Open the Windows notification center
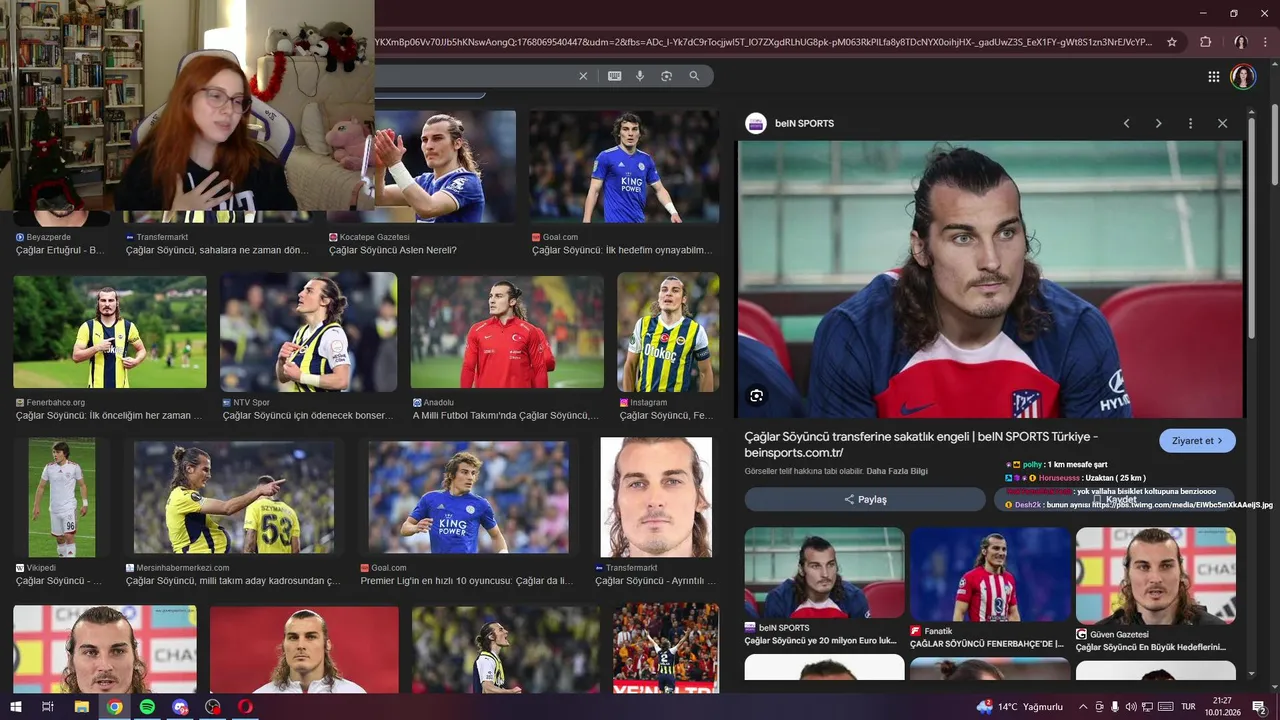The height and width of the screenshot is (720, 1280). click(1259, 707)
